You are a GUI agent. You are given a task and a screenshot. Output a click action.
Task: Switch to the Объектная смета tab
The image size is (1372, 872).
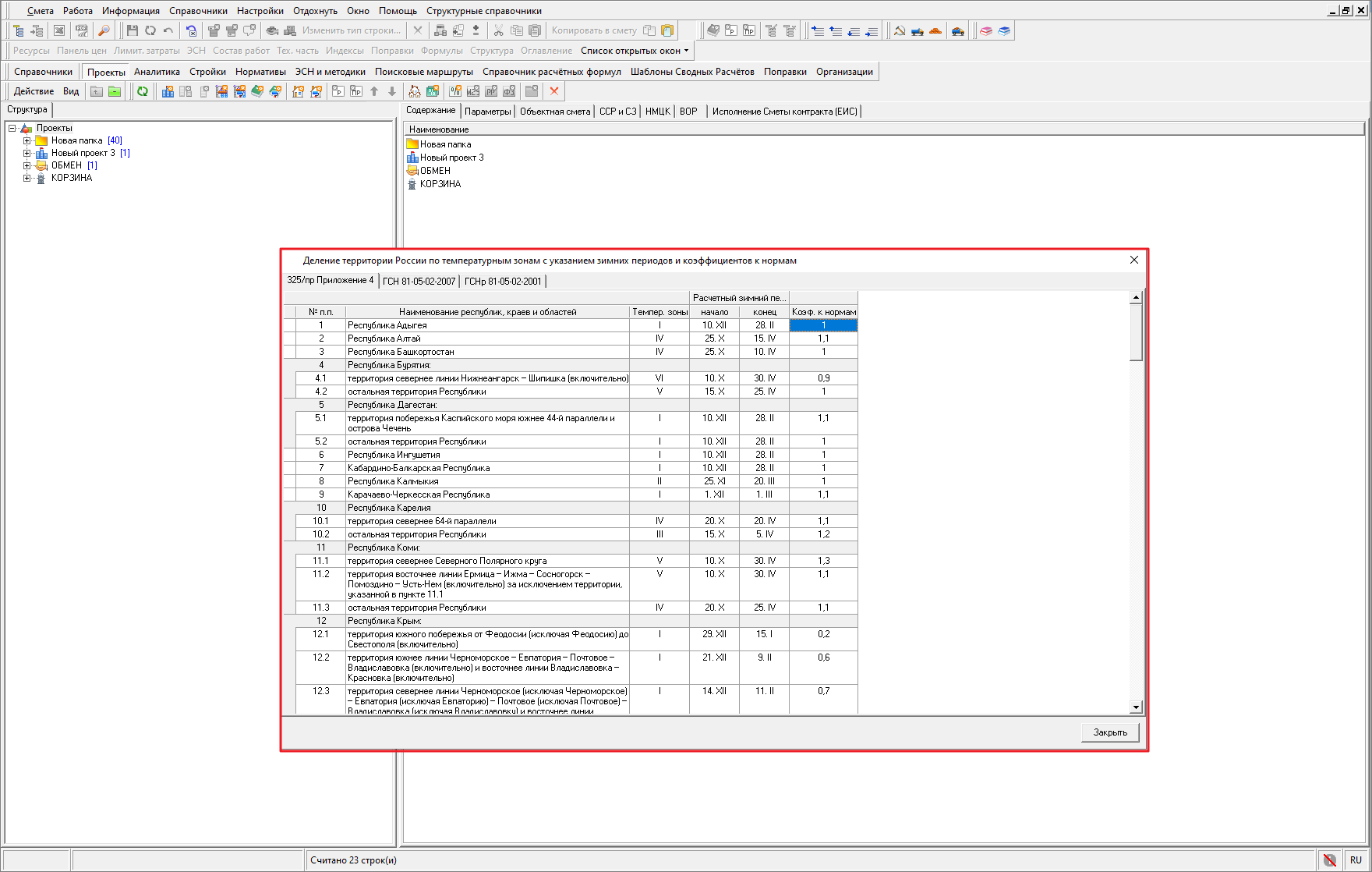pos(554,112)
